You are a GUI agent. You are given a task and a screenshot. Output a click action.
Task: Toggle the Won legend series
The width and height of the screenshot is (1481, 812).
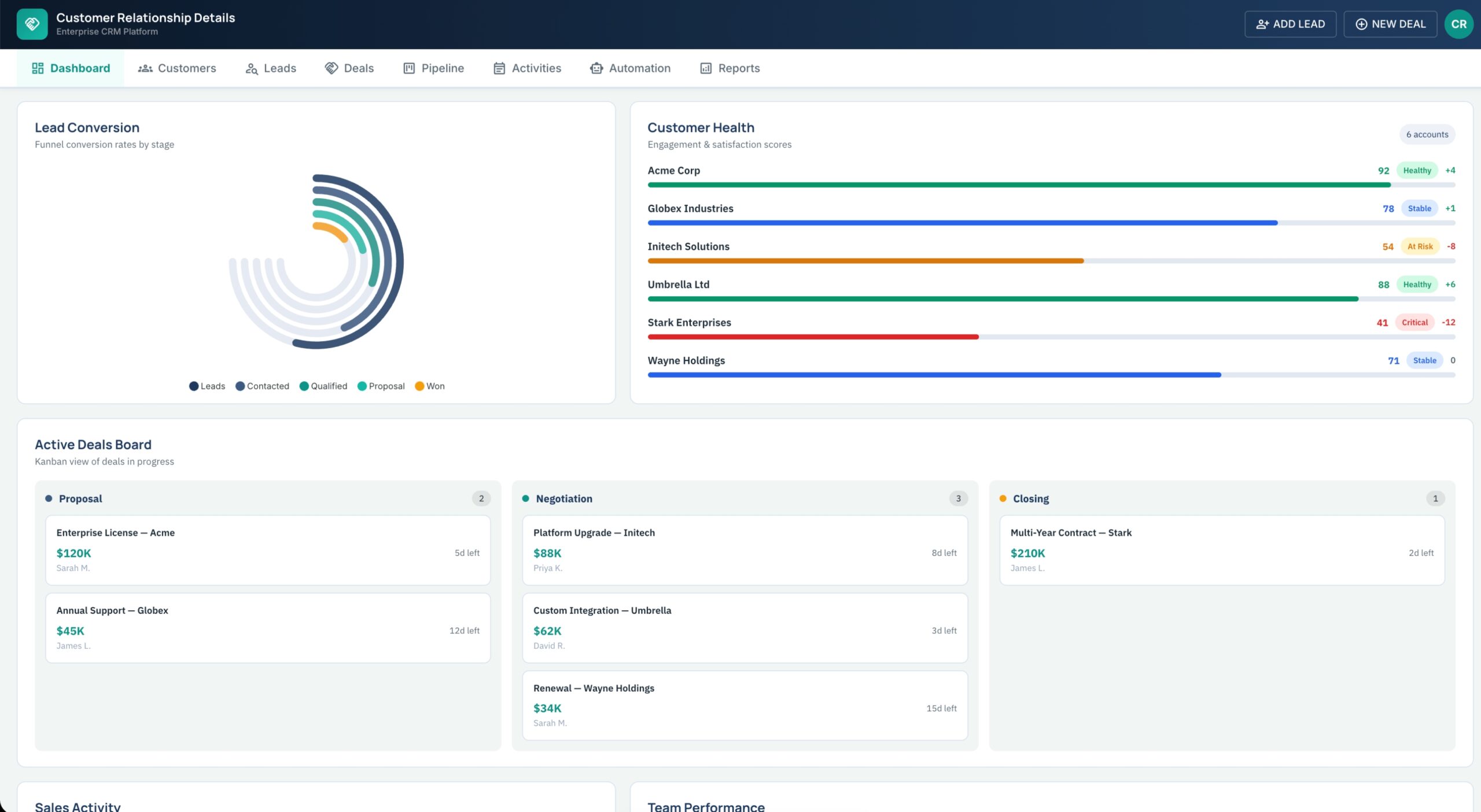(x=430, y=386)
